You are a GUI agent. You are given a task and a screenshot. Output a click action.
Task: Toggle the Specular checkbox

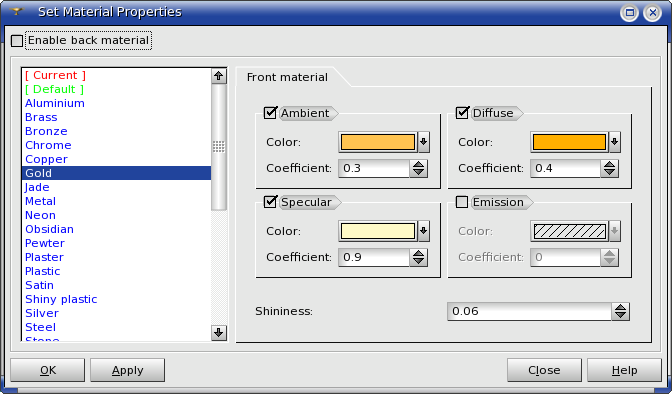(x=270, y=202)
